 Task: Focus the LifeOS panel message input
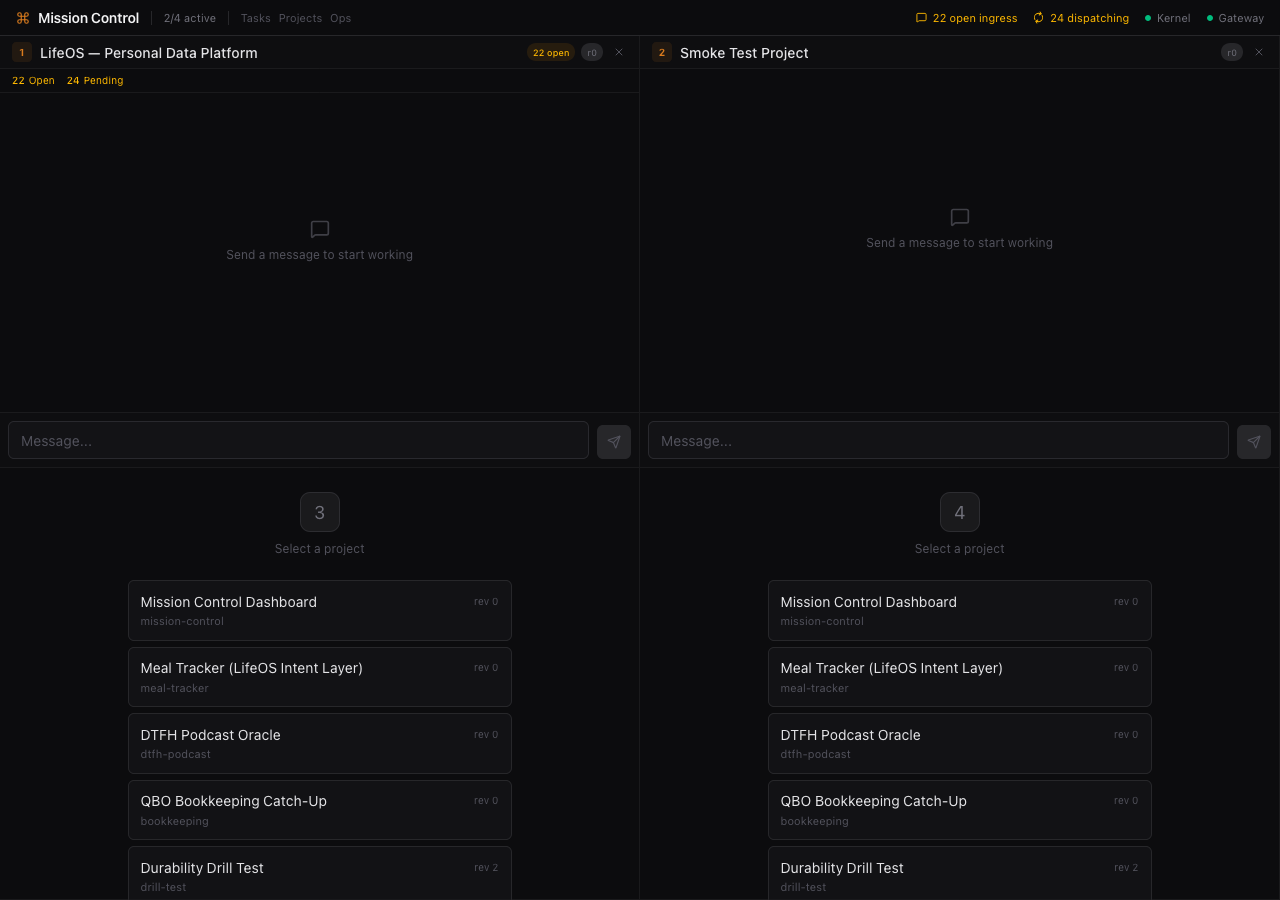pos(298,441)
